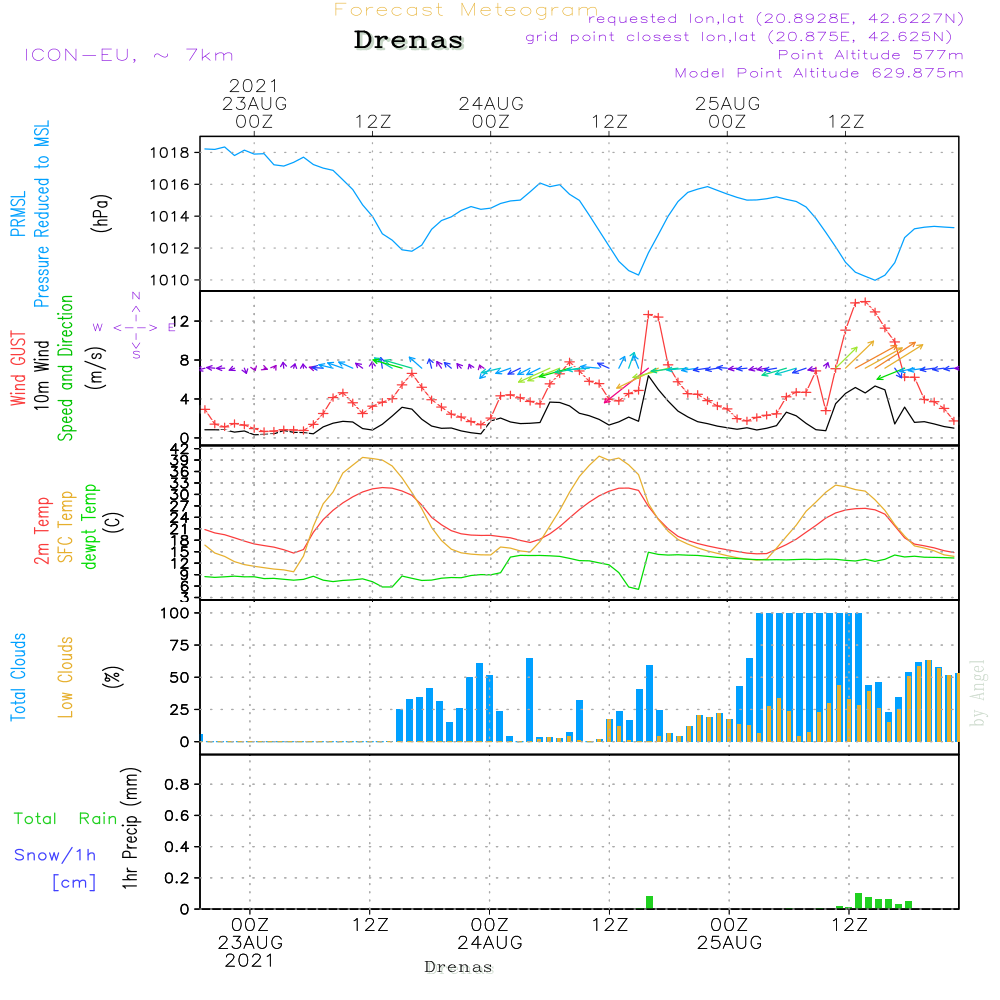Click the 12 value on wind axis
This screenshot has width=1000, height=1000.
[x=181, y=321]
